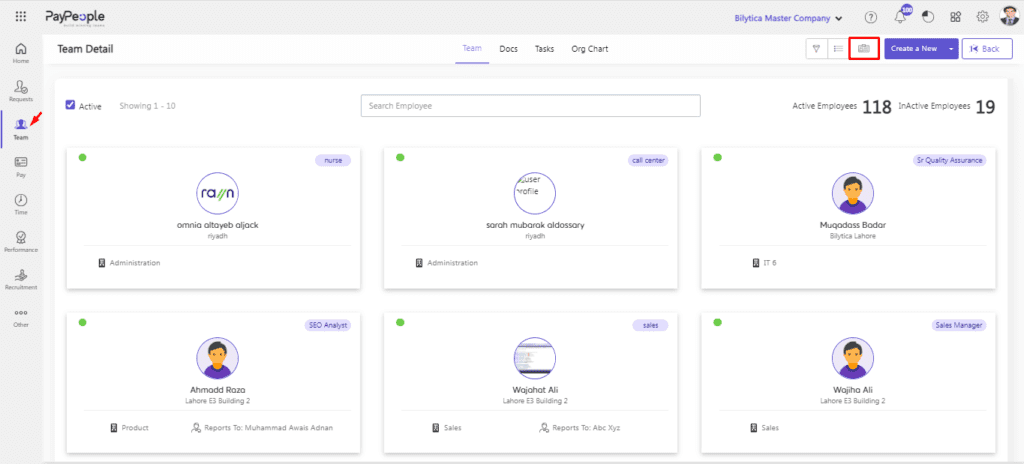Switch to list view icon
The width and height of the screenshot is (1024, 464).
tap(837, 49)
